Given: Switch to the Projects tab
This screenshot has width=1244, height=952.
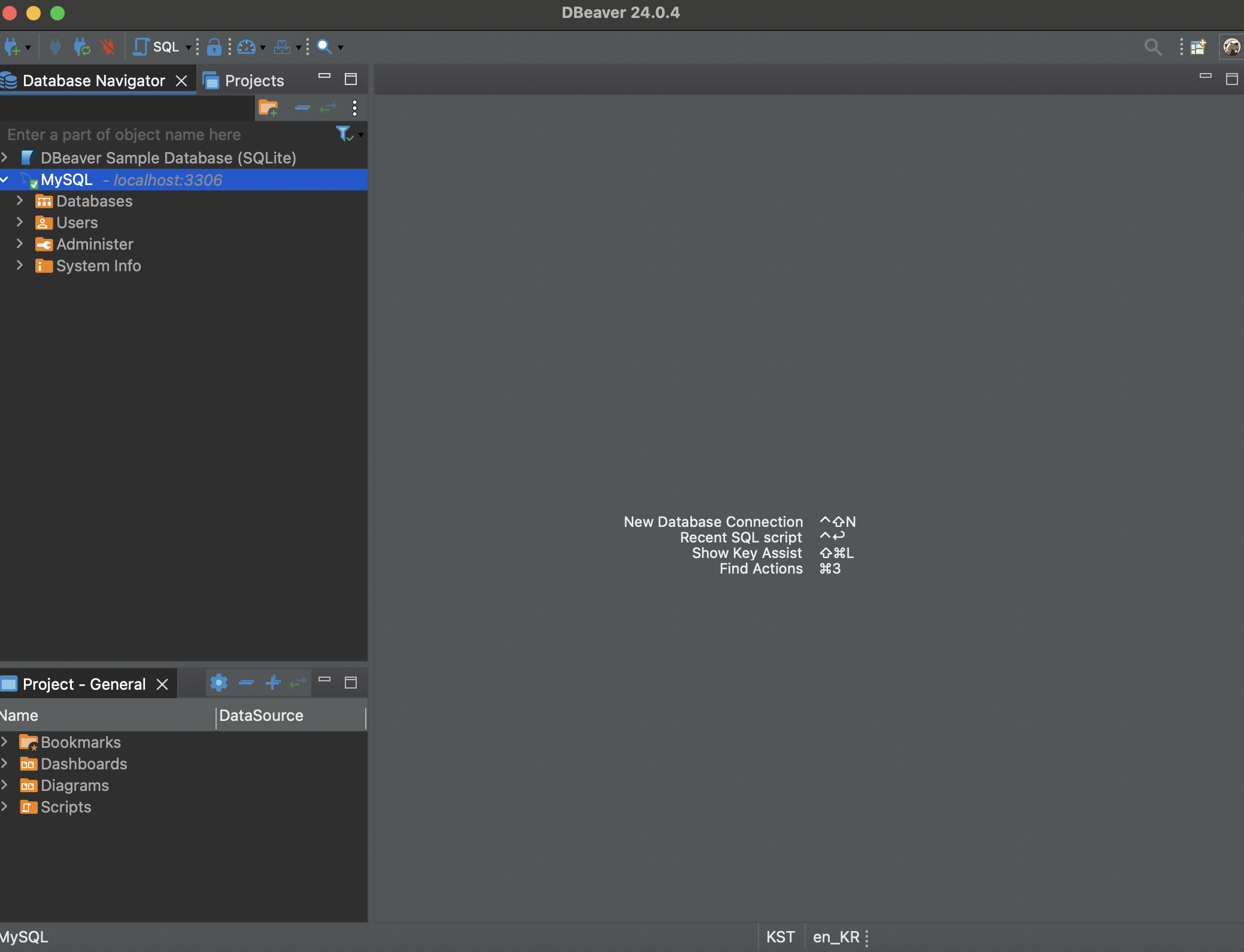Looking at the screenshot, I should 253,80.
